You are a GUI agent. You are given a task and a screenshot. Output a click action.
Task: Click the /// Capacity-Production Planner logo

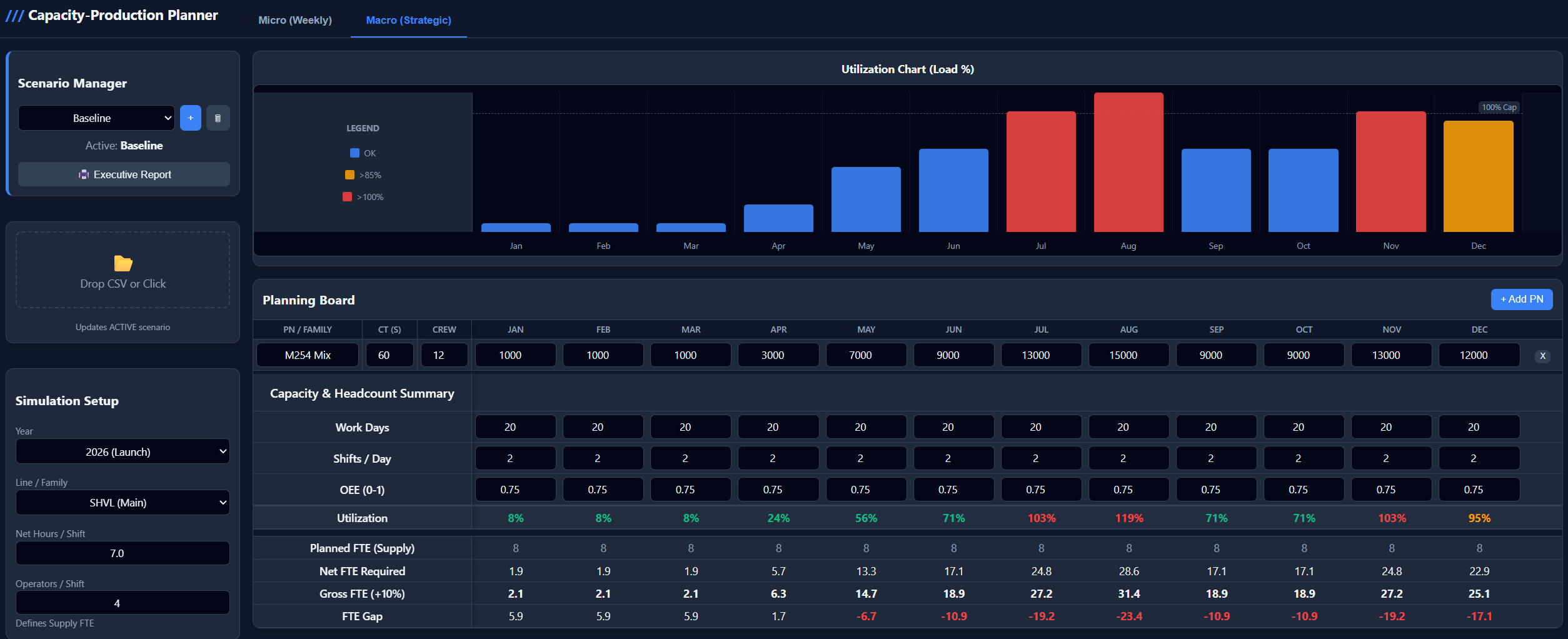click(112, 15)
